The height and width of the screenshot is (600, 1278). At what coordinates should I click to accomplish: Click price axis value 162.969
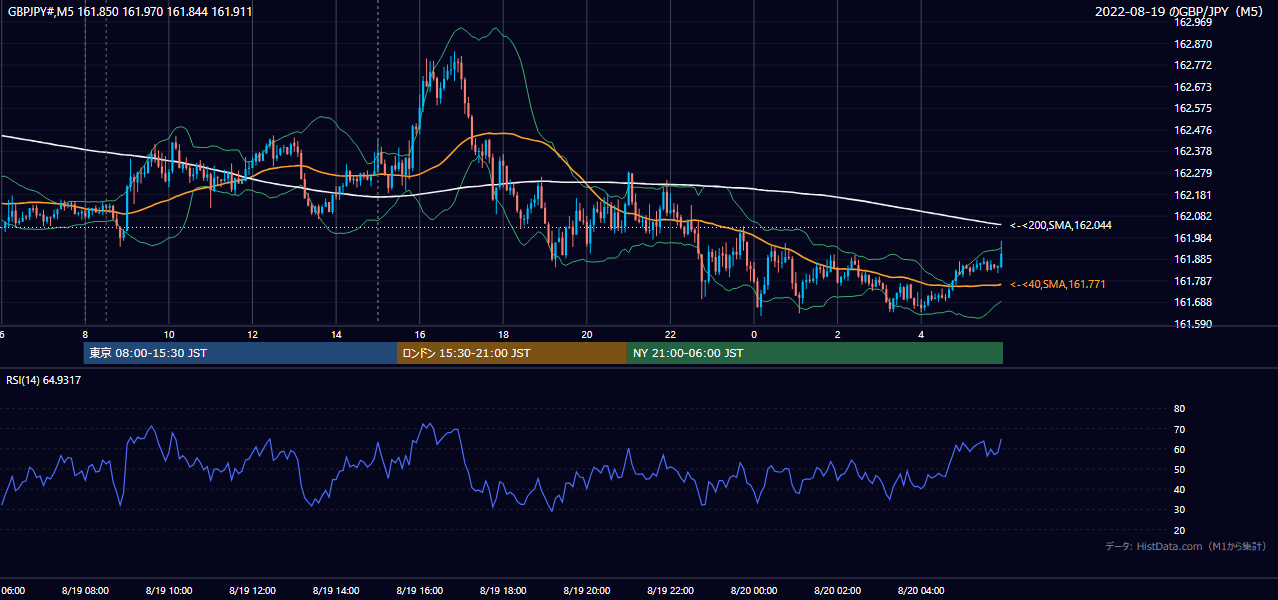(x=1193, y=22)
